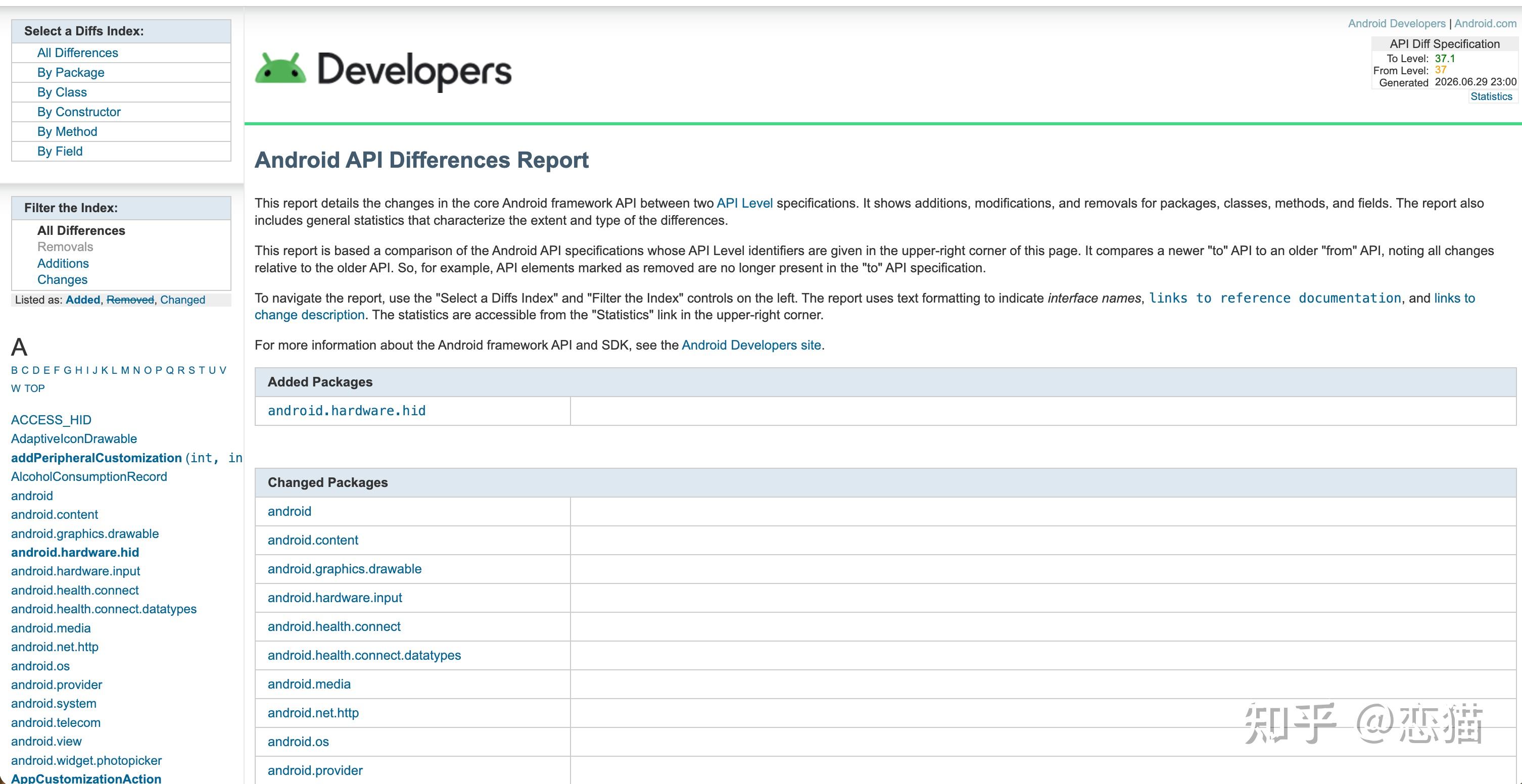The height and width of the screenshot is (784, 1522).
Task: Open ACCESS_HID in the sidebar index
Action: pyautogui.click(x=51, y=420)
